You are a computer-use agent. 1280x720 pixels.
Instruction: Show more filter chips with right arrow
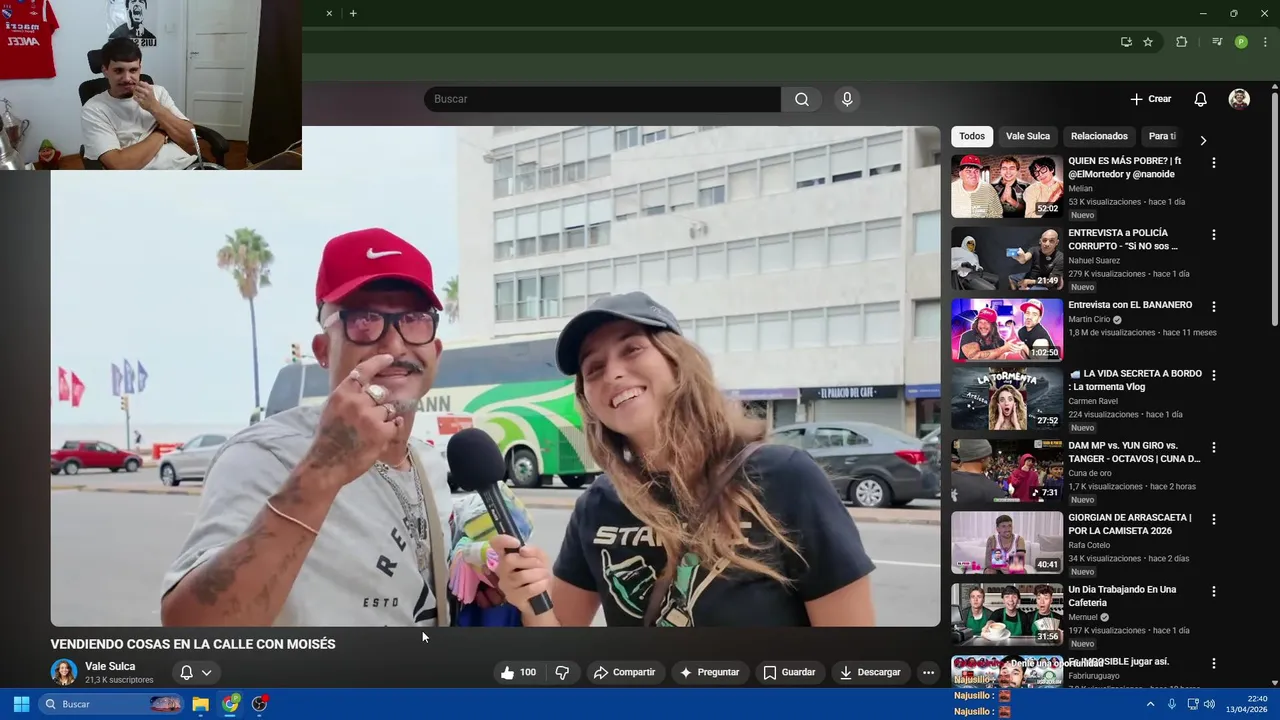tap(1203, 140)
